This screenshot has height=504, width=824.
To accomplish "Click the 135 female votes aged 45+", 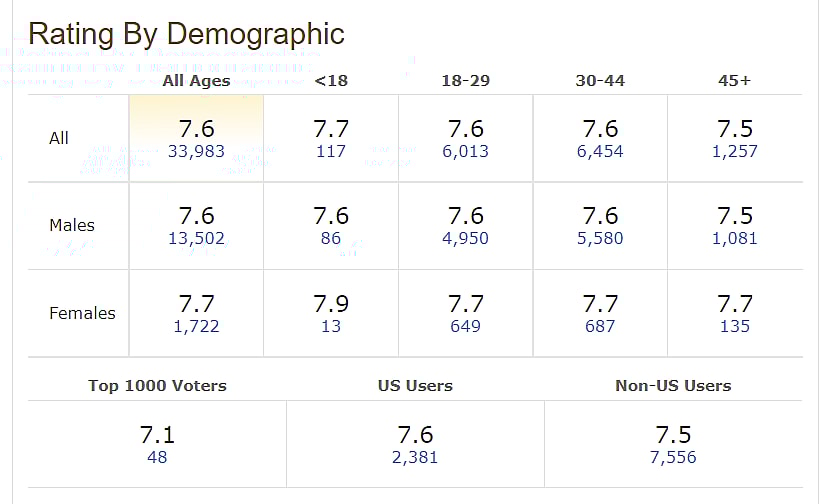I will 735,326.
